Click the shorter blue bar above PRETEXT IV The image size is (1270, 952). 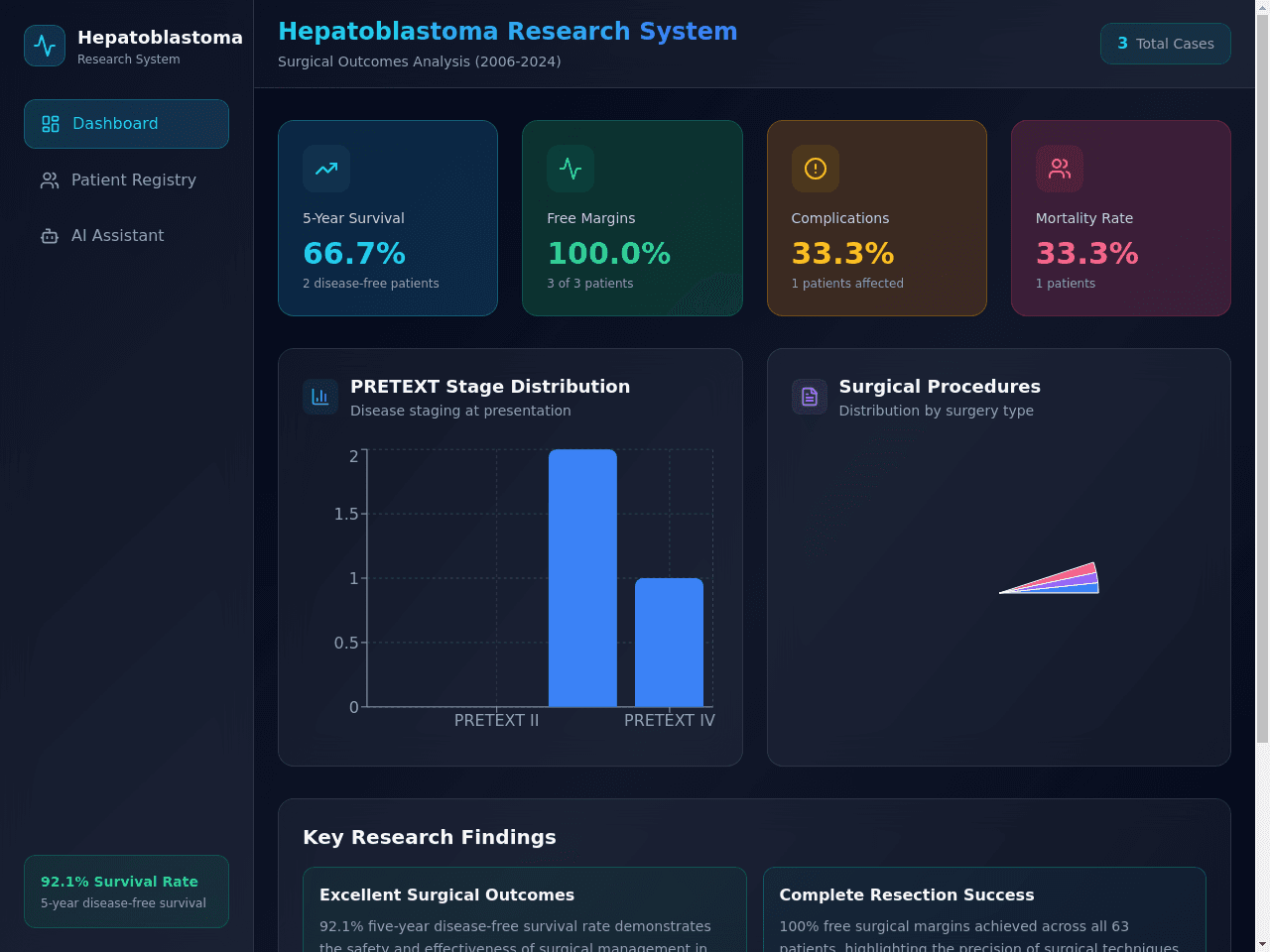coord(669,643)
